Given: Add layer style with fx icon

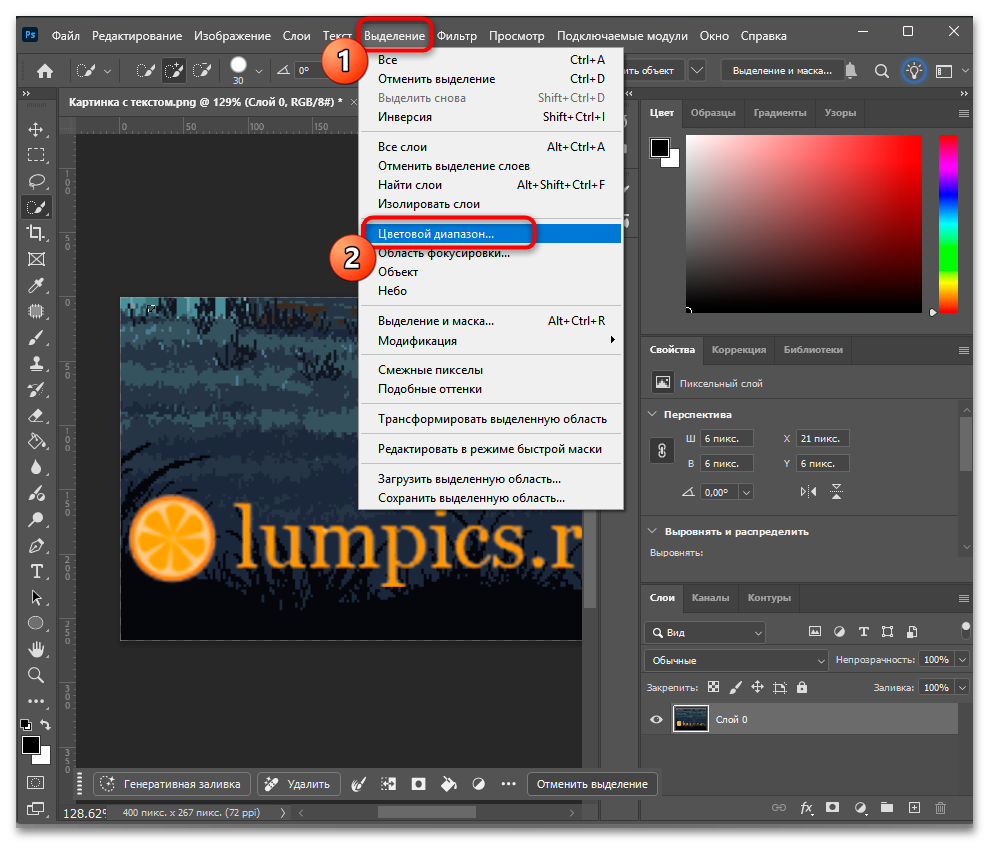Looking at the screenshot, I should (x=806, y=807).
